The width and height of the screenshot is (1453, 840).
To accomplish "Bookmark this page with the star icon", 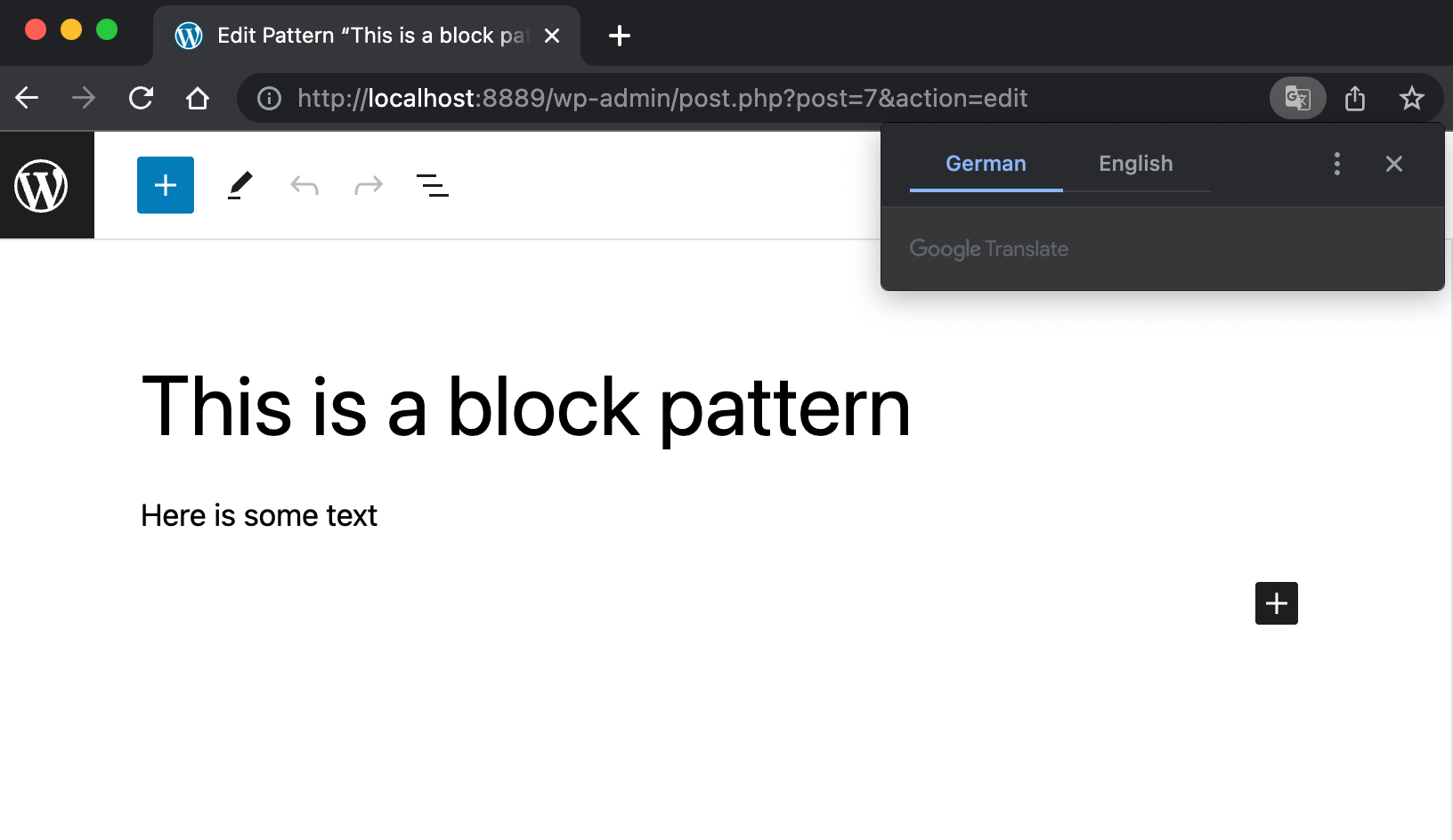I will pyautogui.click(x=1412, y=98).
